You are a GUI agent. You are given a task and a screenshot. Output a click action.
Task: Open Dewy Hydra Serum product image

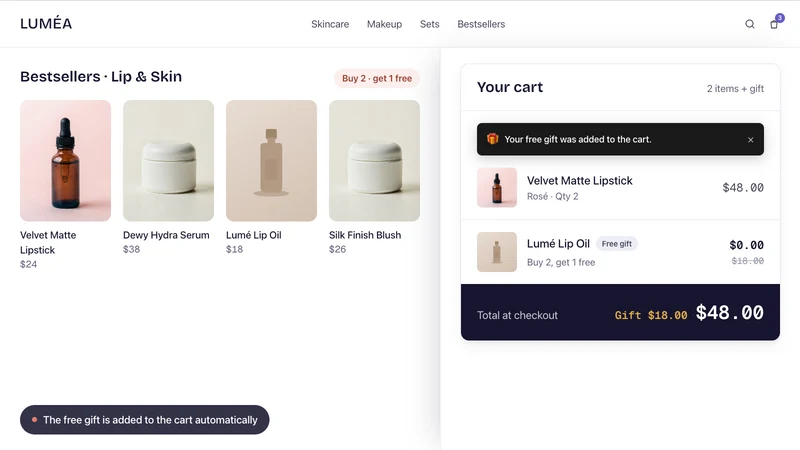[x=168, y=161]
